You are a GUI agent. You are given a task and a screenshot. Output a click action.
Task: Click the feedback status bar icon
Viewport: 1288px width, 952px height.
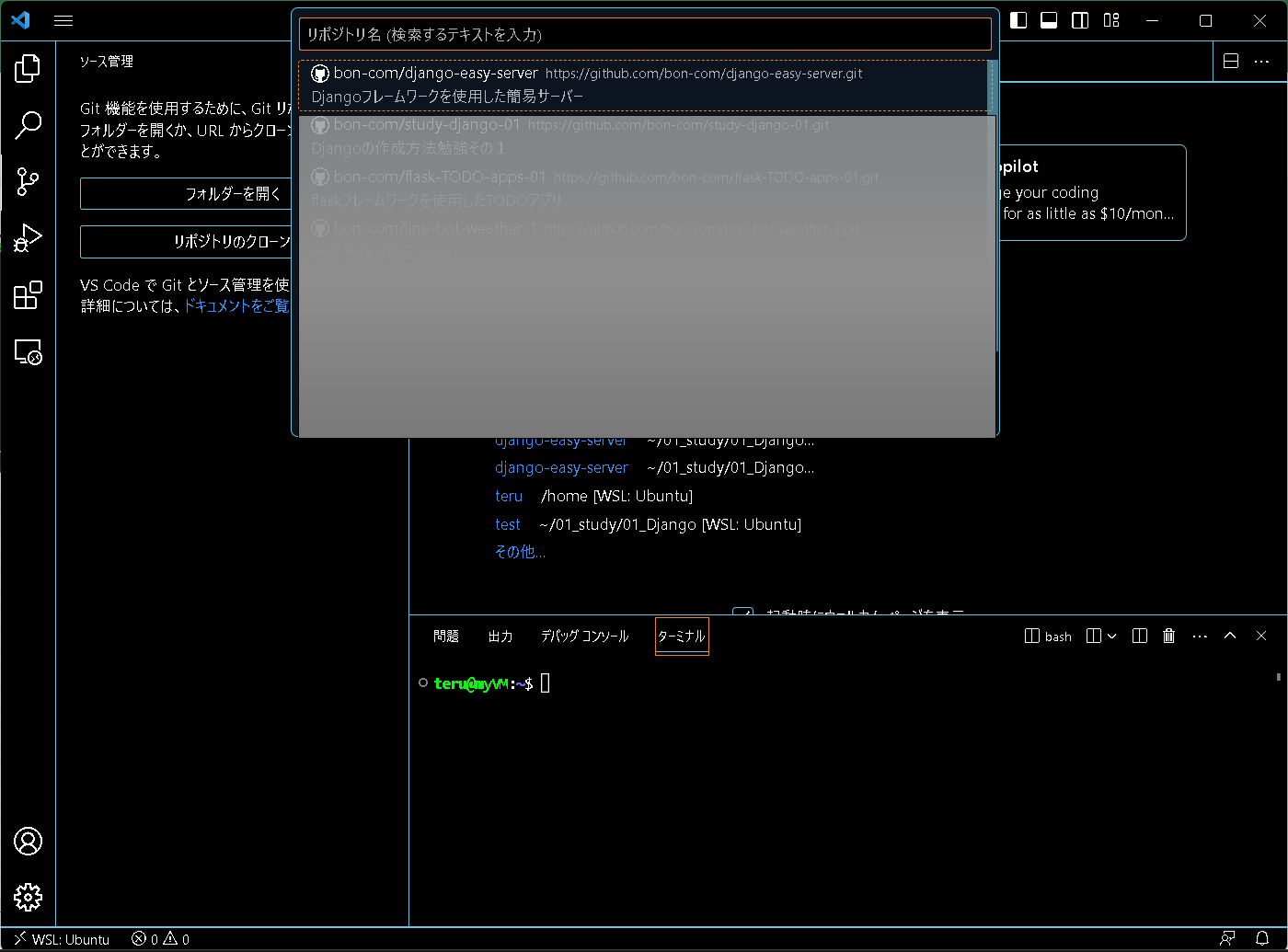[1227, 939]
